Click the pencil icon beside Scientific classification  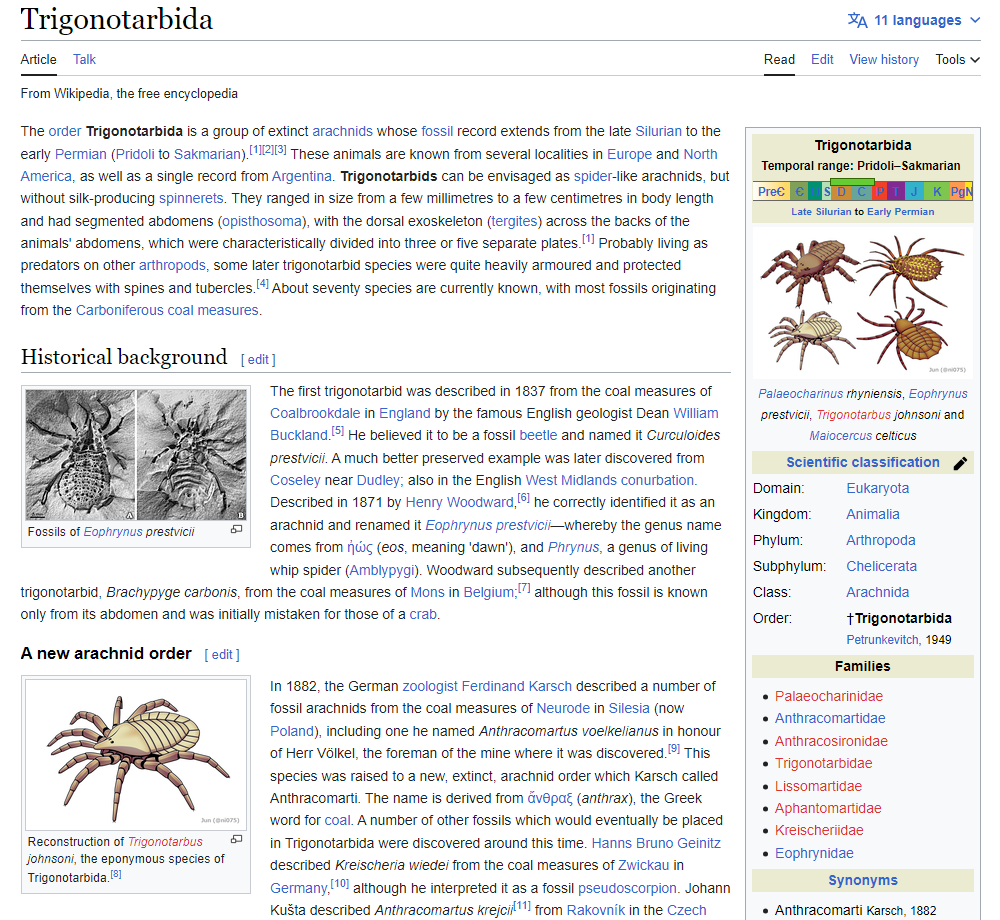pyautogui.click(x=960, y=463)
